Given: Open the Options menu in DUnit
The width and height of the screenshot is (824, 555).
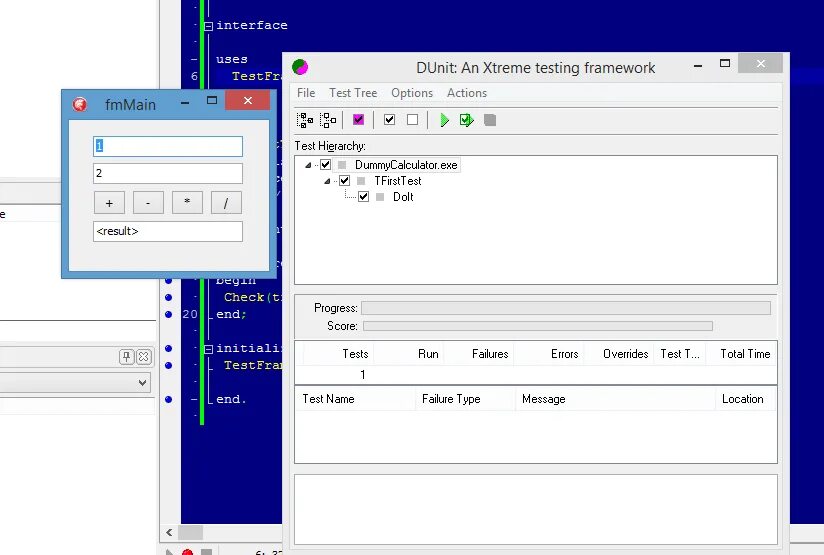Looking at the screenshot, I should click(412, 93).
